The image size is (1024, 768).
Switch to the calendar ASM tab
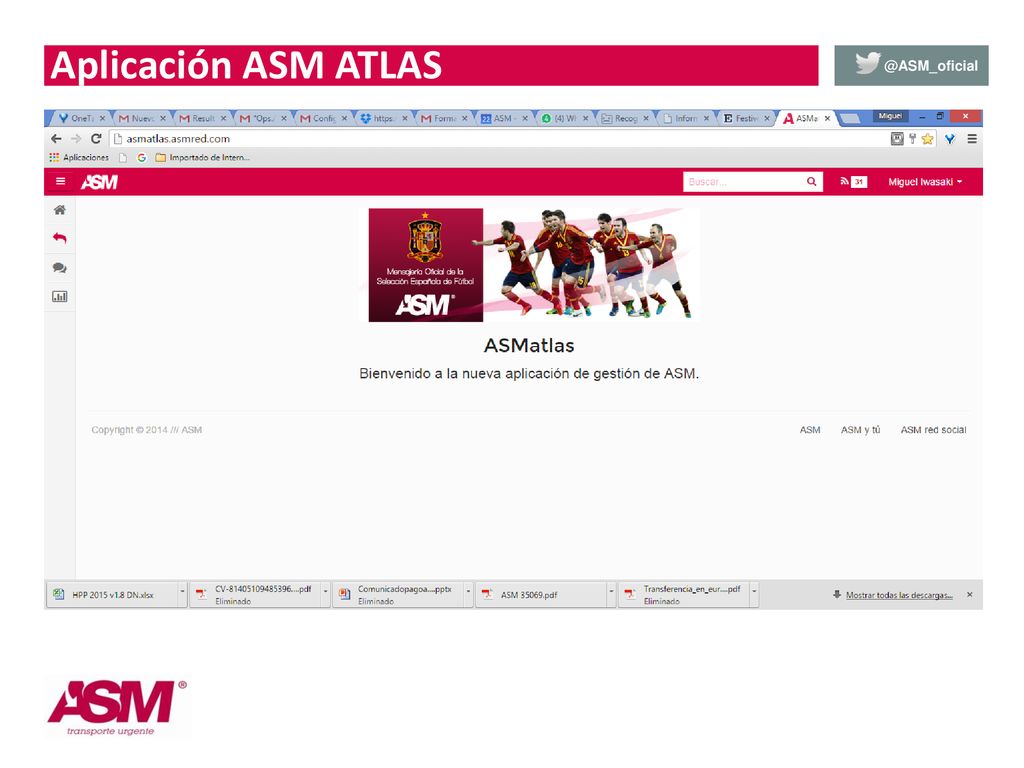(x=504, y=118)
